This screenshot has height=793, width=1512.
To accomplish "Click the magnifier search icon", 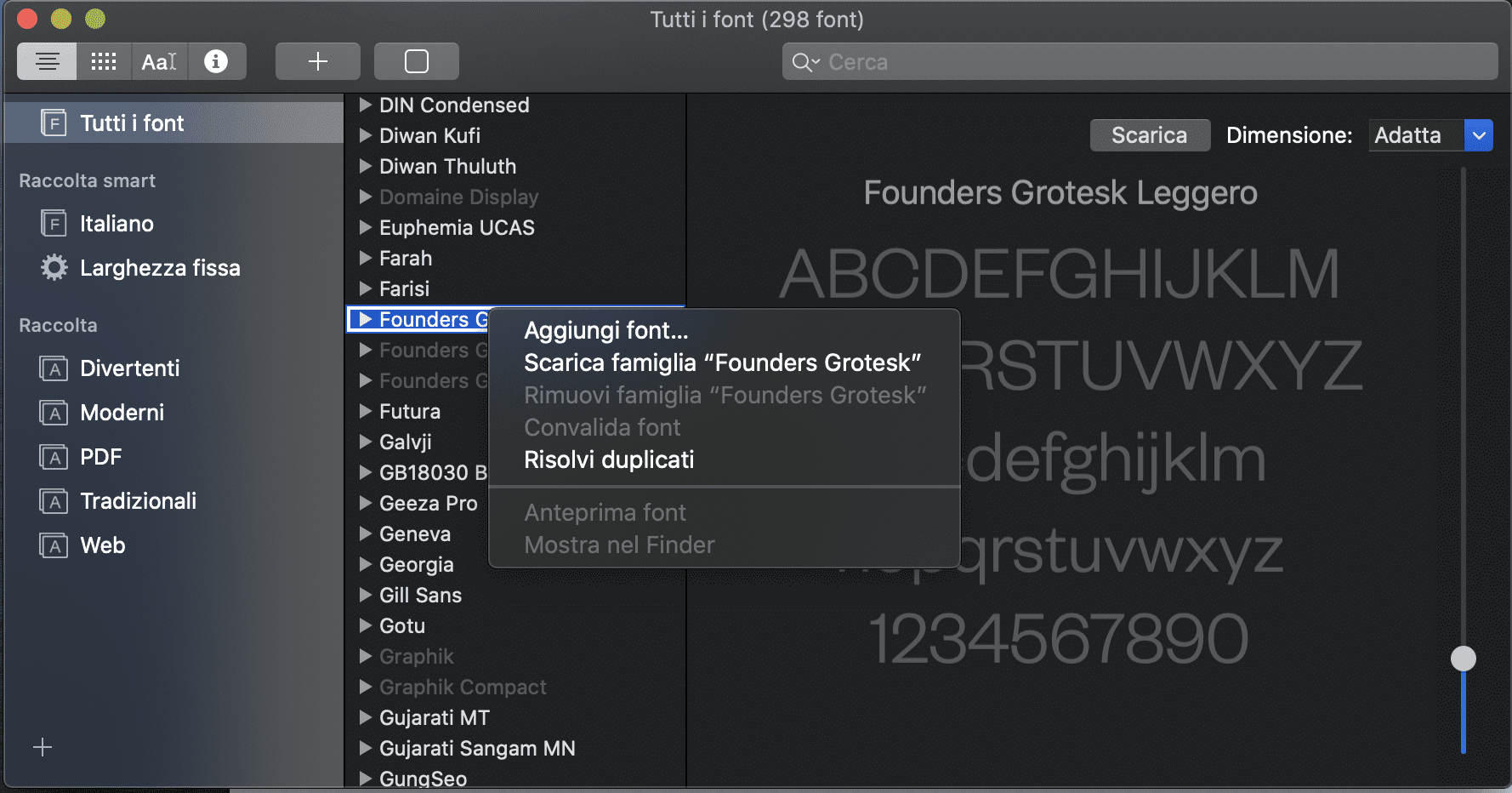I will 804,62.
